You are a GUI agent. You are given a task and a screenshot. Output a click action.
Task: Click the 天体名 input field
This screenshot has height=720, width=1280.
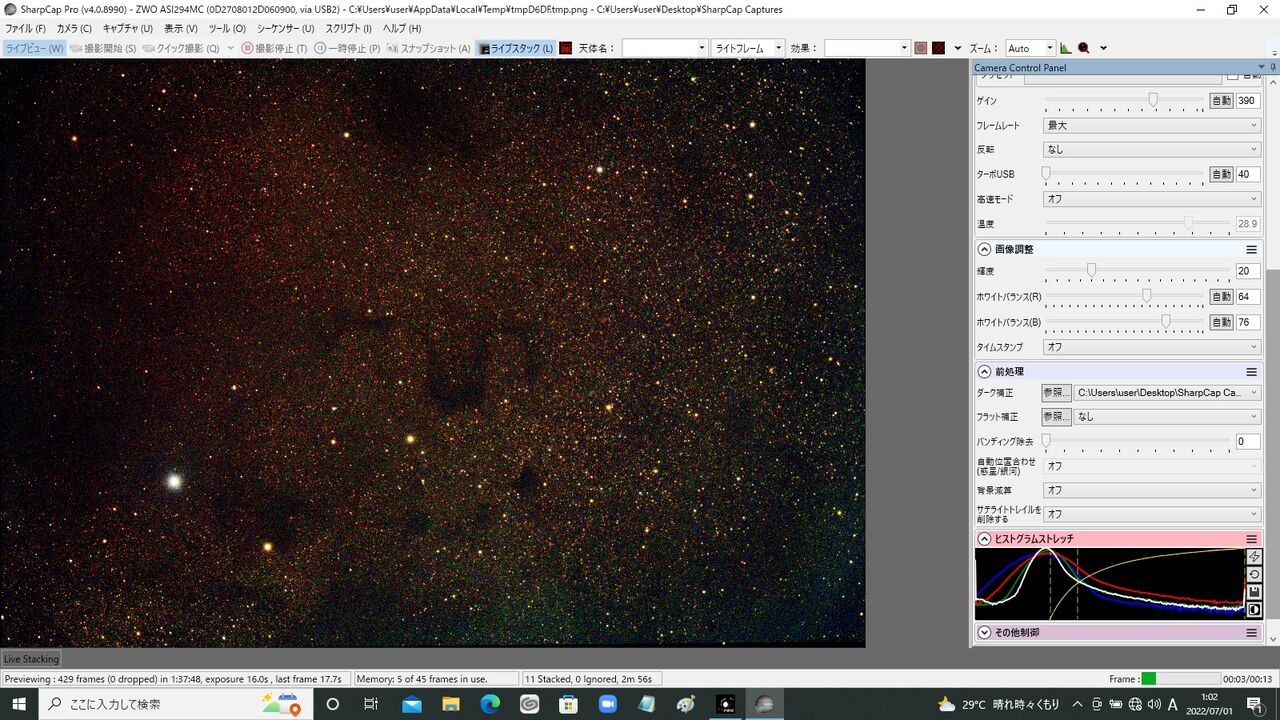[665, 48]
